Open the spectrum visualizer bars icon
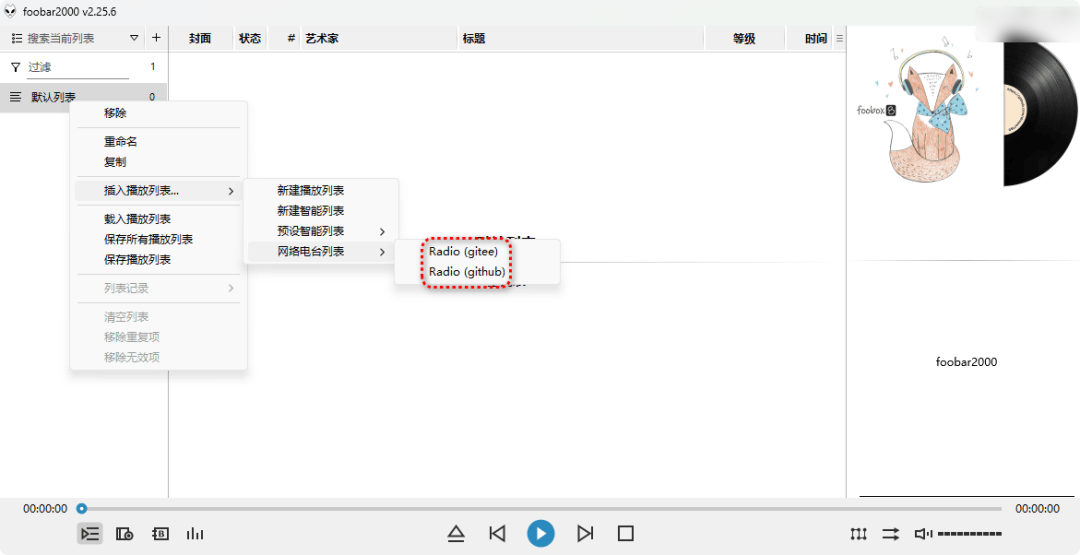This screenshot has height=555, width=1080. coord(195,534)
